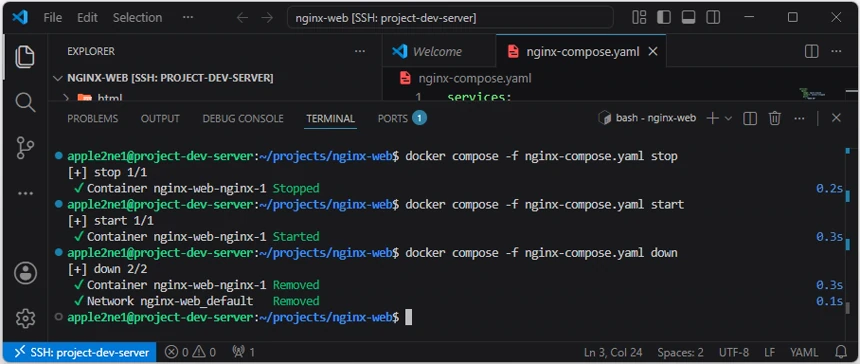Toggle secondary side bar visibility
Image resolution: width=860 pixels, height=364 pixels.
coord(713,18)
